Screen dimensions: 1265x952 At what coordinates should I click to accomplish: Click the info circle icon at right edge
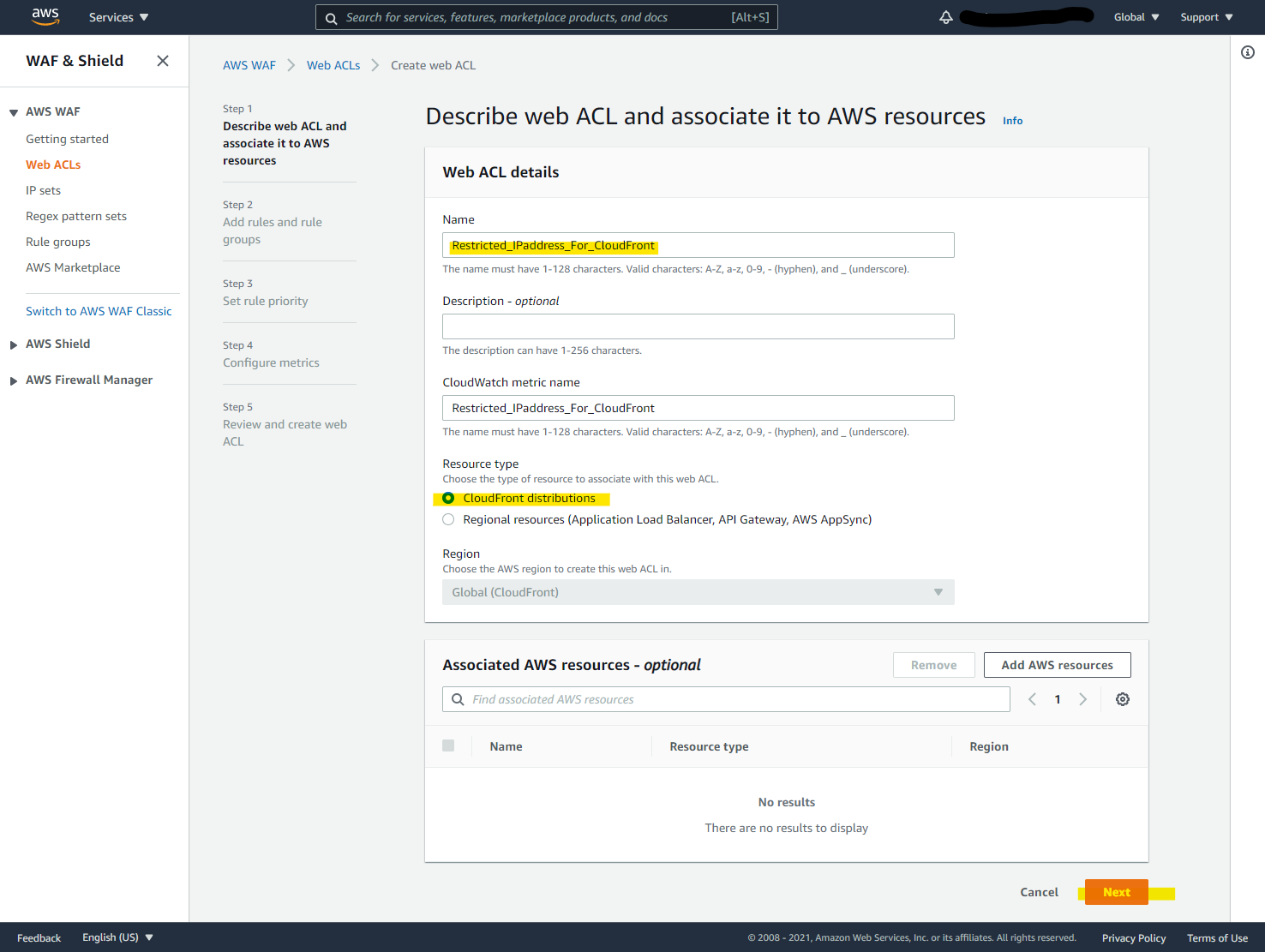(x=1248, y=52)
